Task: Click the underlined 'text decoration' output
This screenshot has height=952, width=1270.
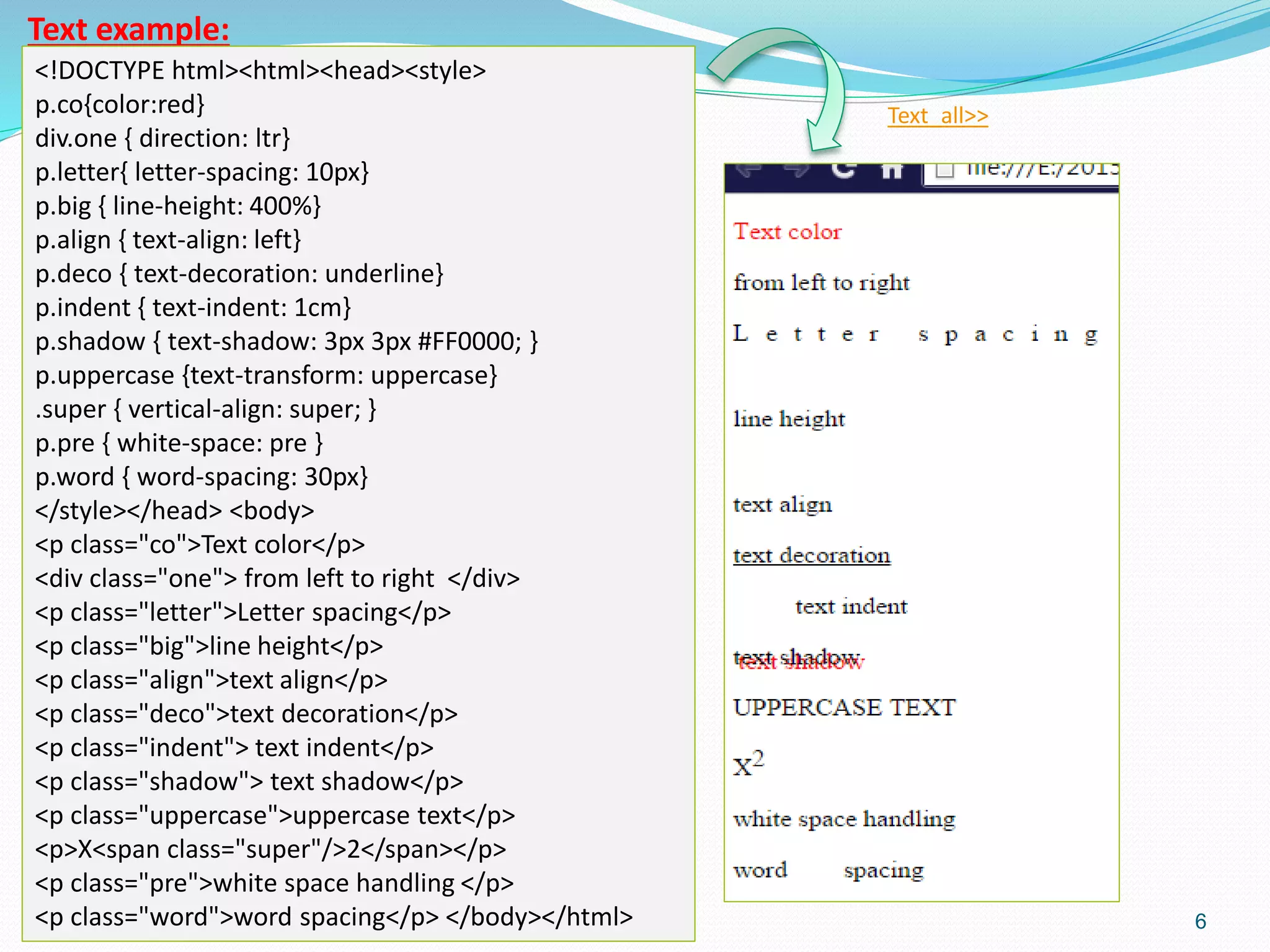Action: 812,555
